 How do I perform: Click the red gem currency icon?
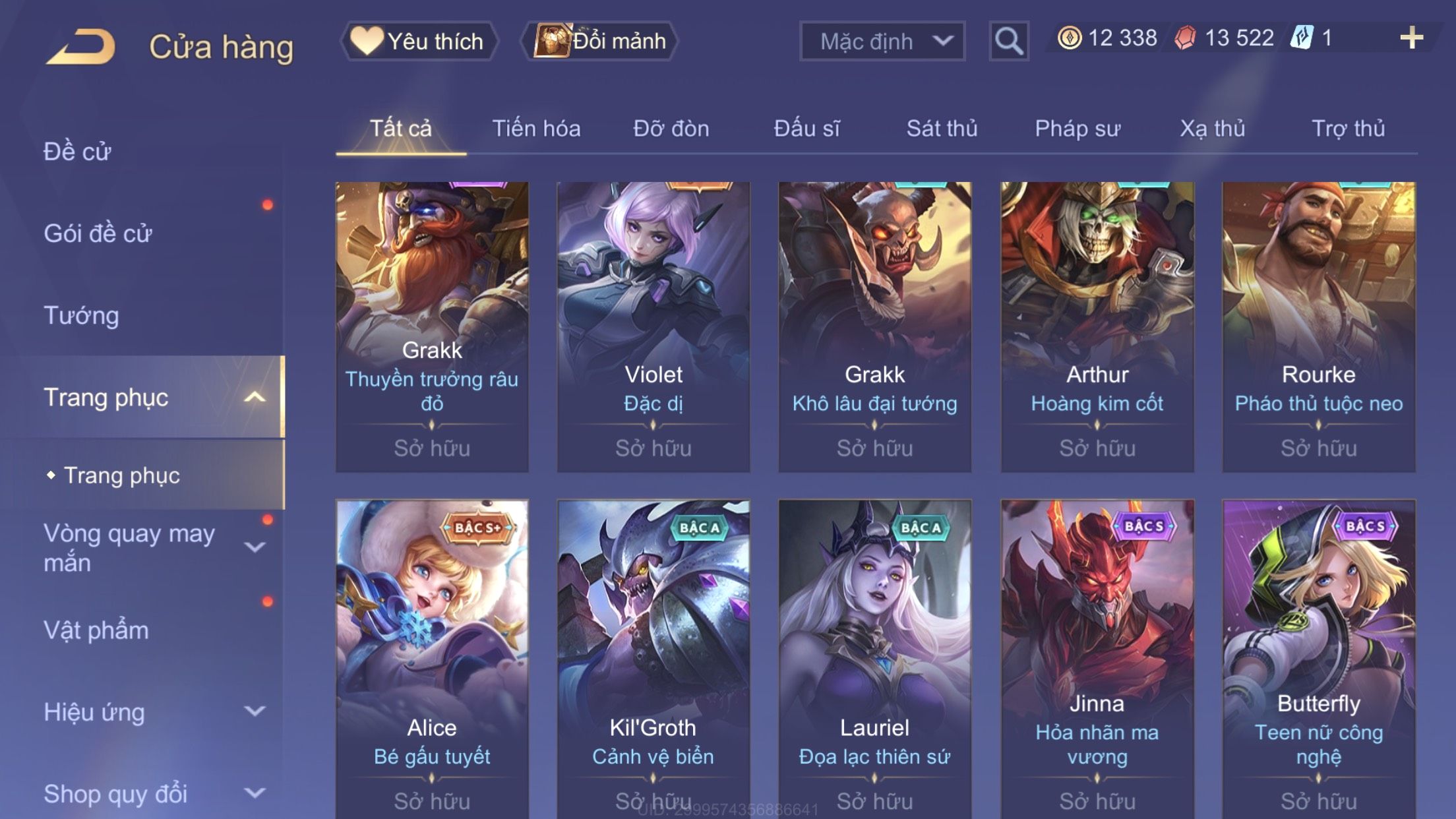(1185, 38)
